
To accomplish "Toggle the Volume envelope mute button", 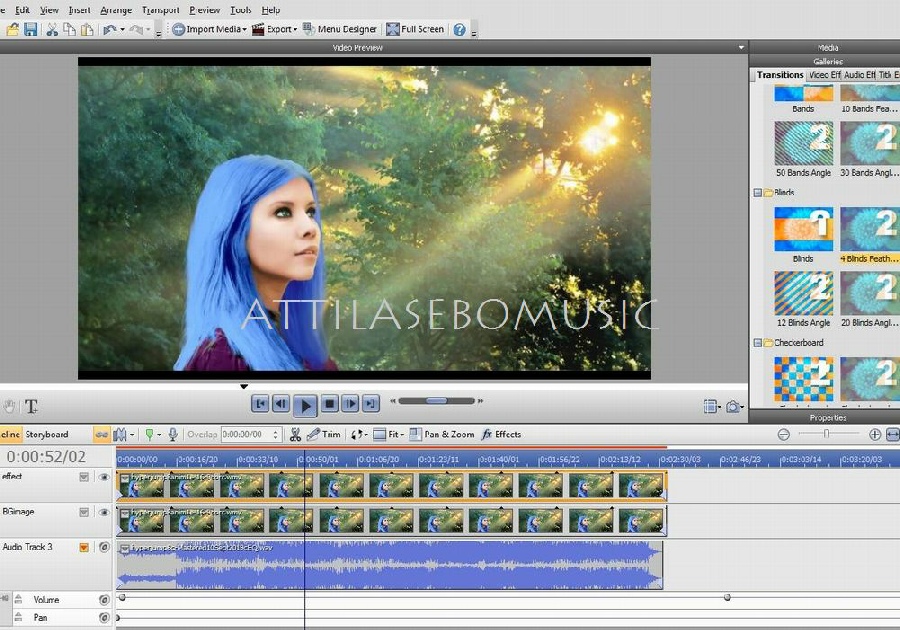I will [104, 600].
